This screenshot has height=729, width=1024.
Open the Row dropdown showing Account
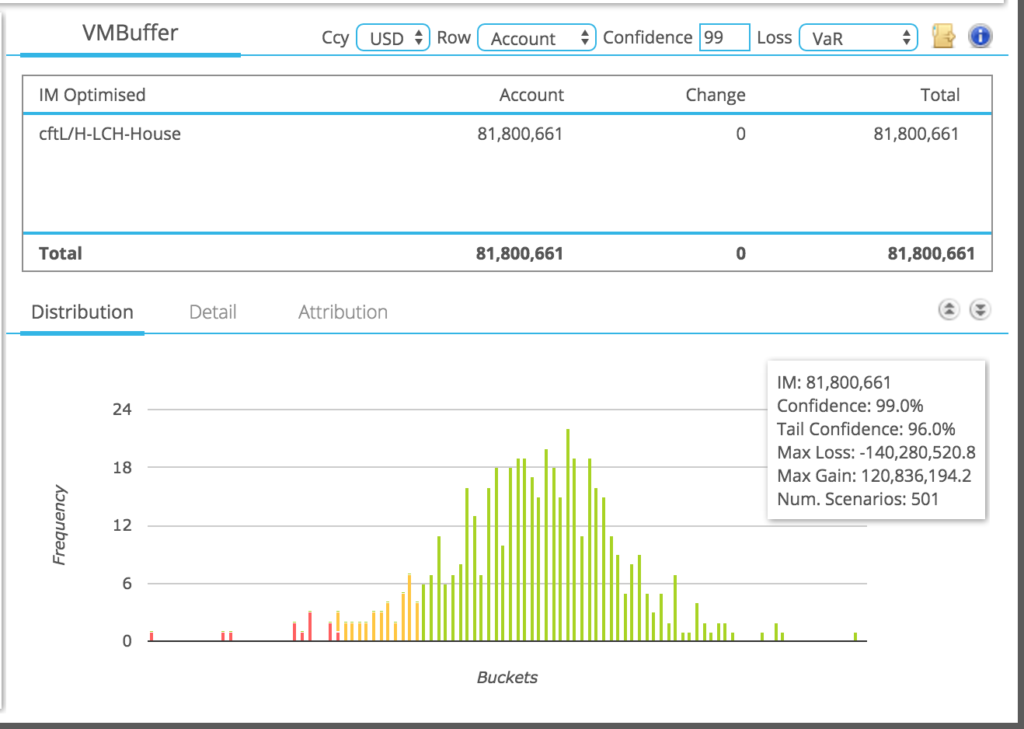tap(537, 38)
